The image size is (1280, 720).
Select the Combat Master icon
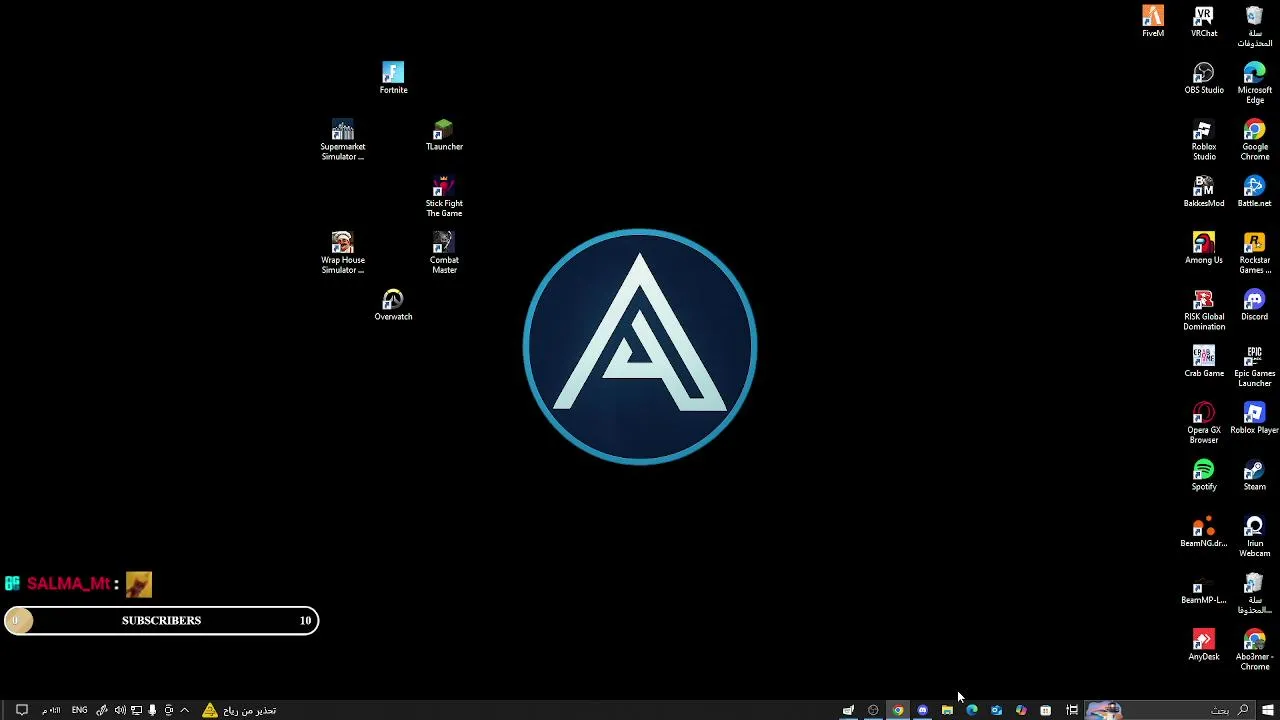(x=444, y=253)
